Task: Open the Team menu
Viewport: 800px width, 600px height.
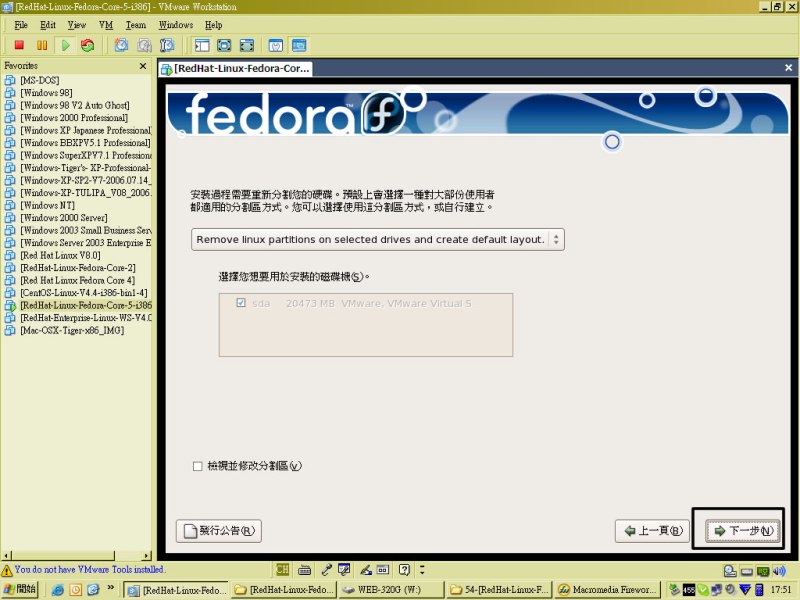Action: (136, 25)
